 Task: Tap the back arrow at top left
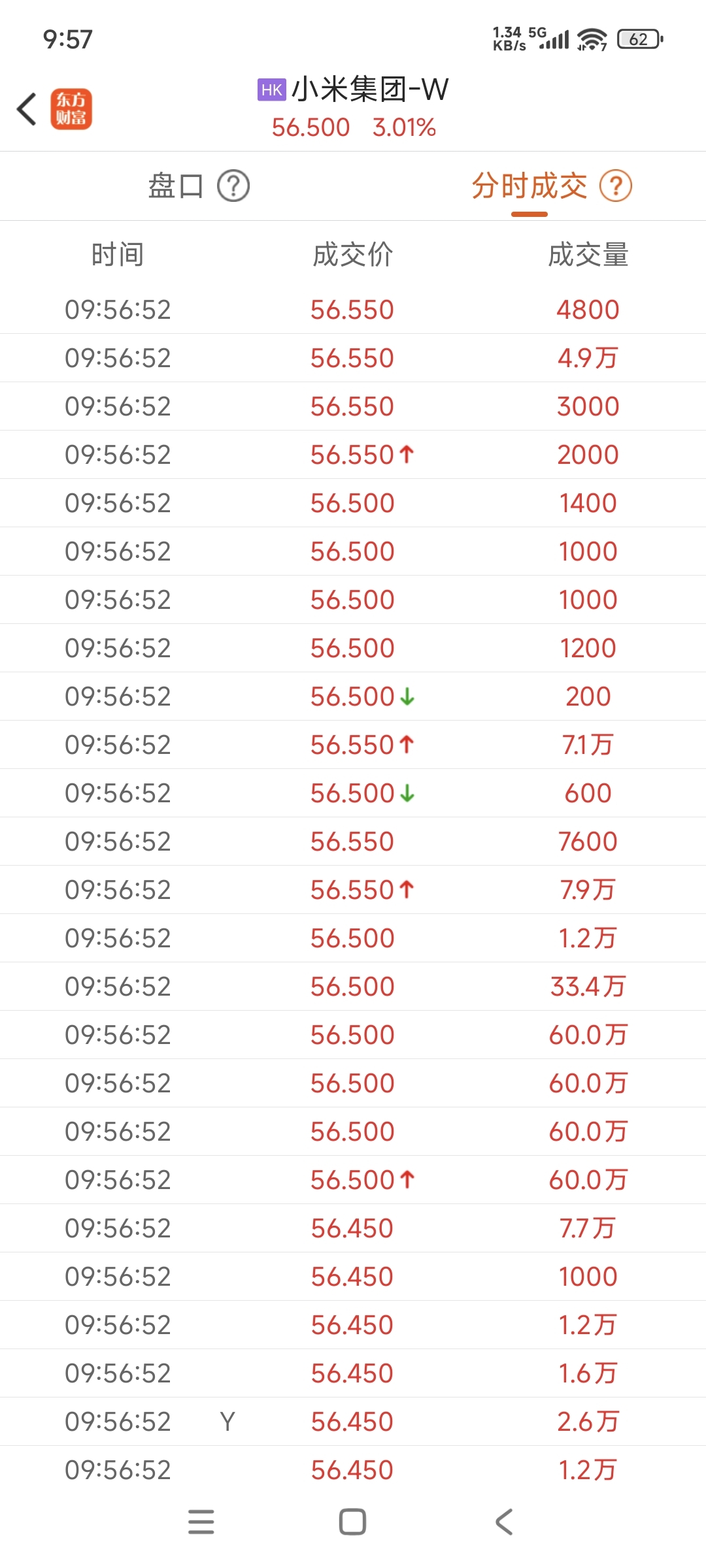(27, 108)
